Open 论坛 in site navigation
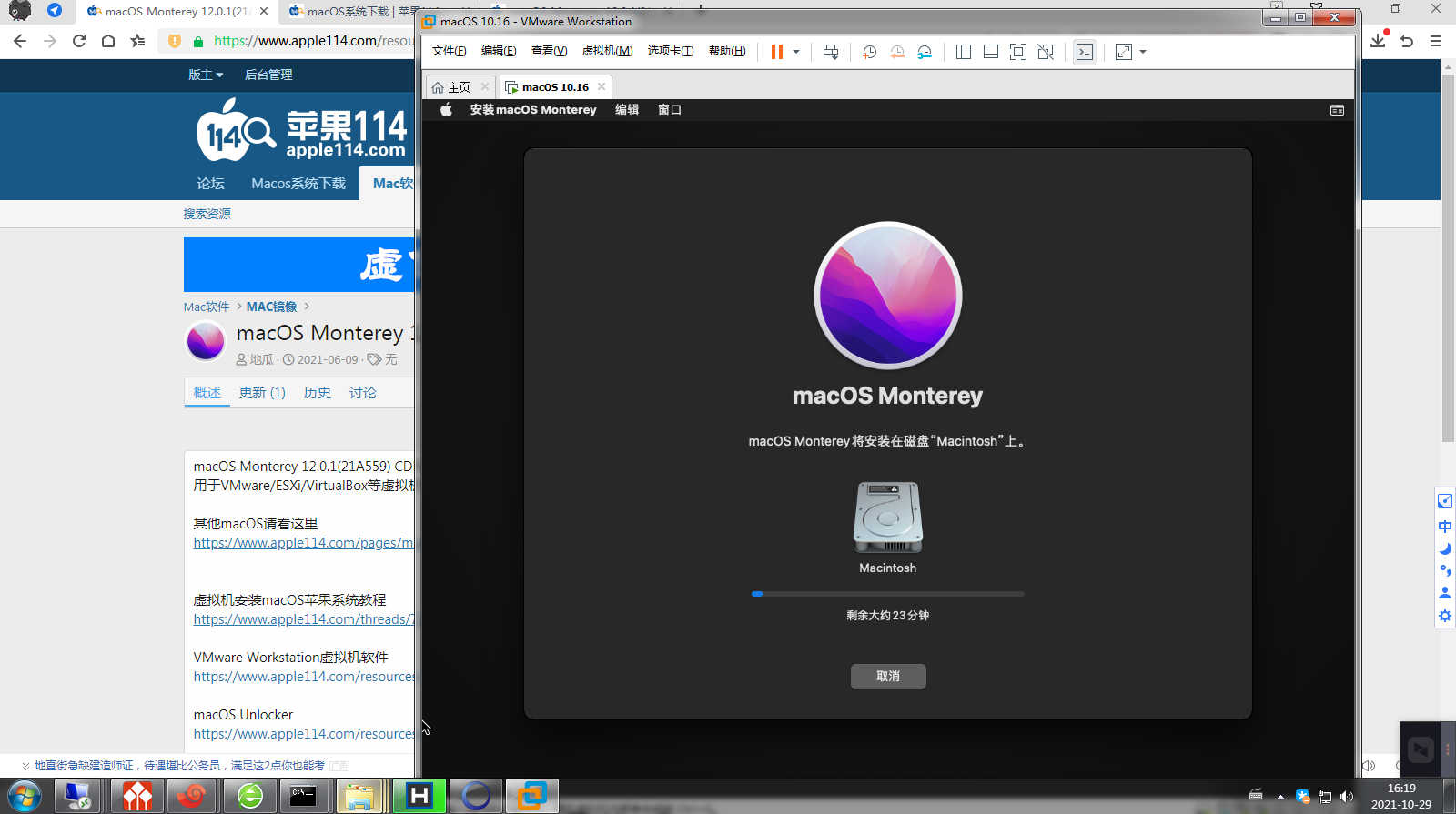1456x814 pixels. click(x=210, y=184)
